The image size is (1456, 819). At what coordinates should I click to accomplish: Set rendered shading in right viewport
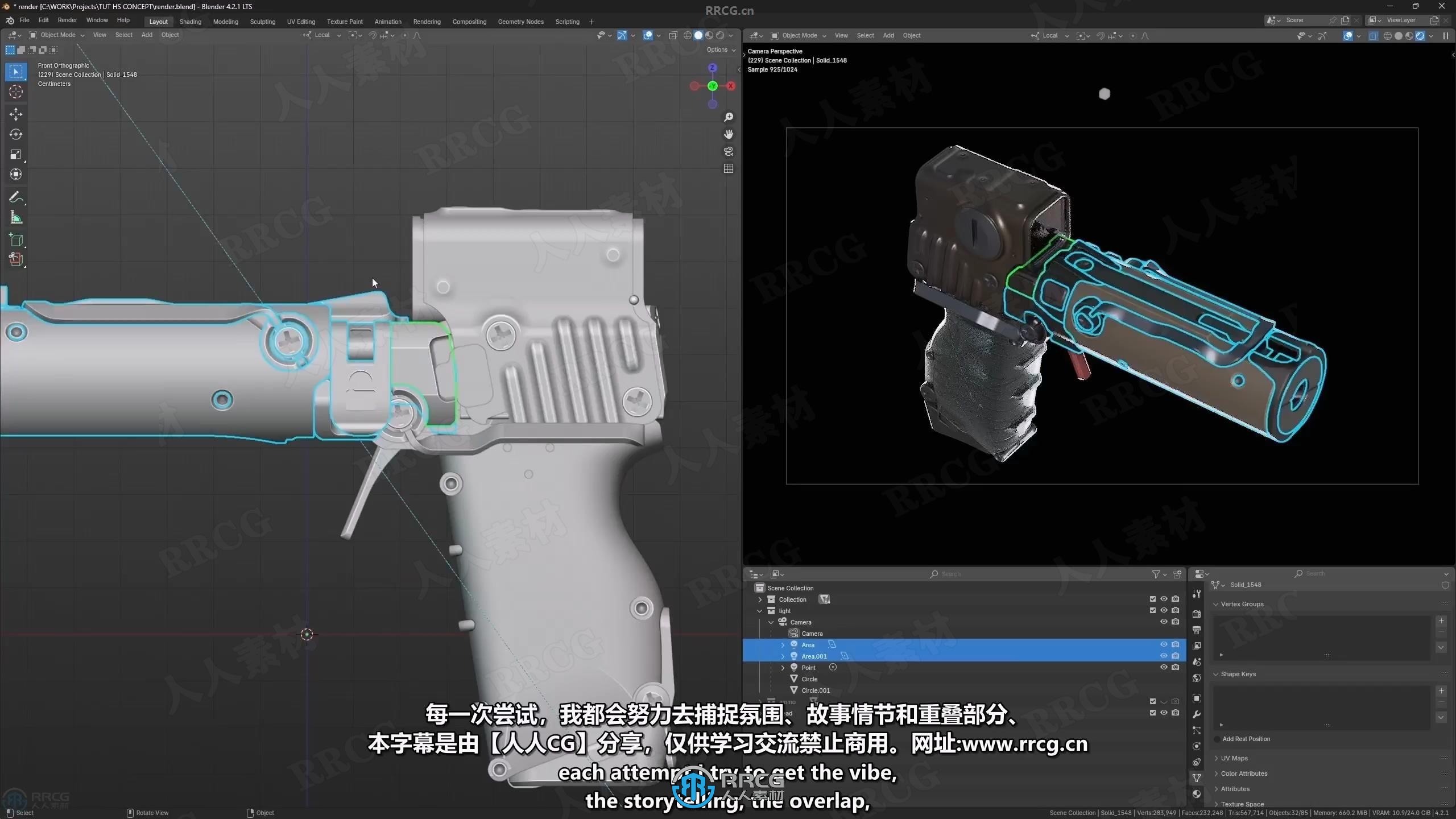pyautogui.click(x=1420, y=36)
